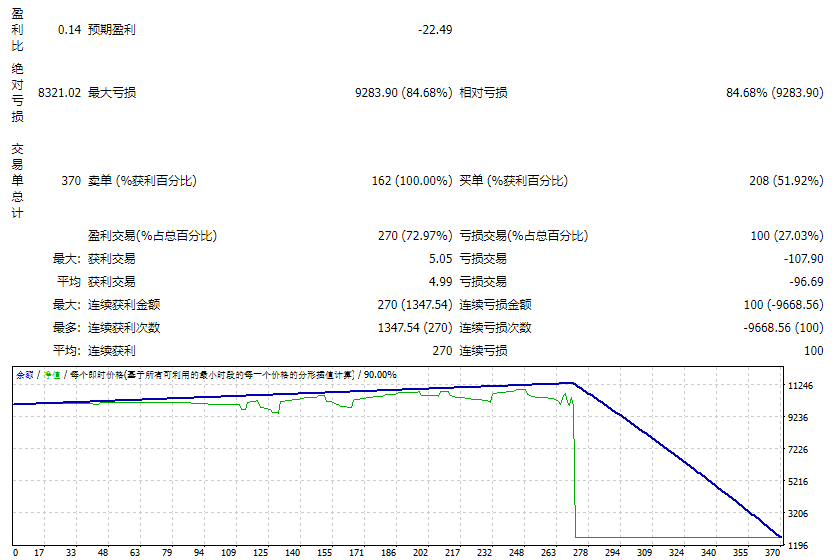Click the short positions value "162 (100.00%)"

tap(412, 181)
